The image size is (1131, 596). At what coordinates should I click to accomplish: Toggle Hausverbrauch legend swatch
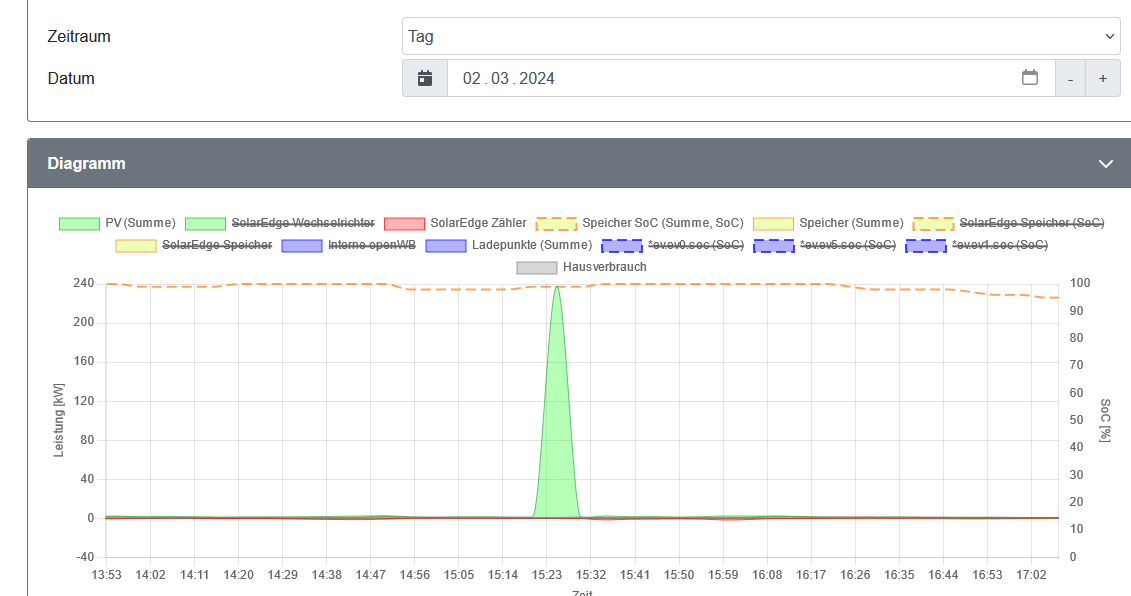537,268
